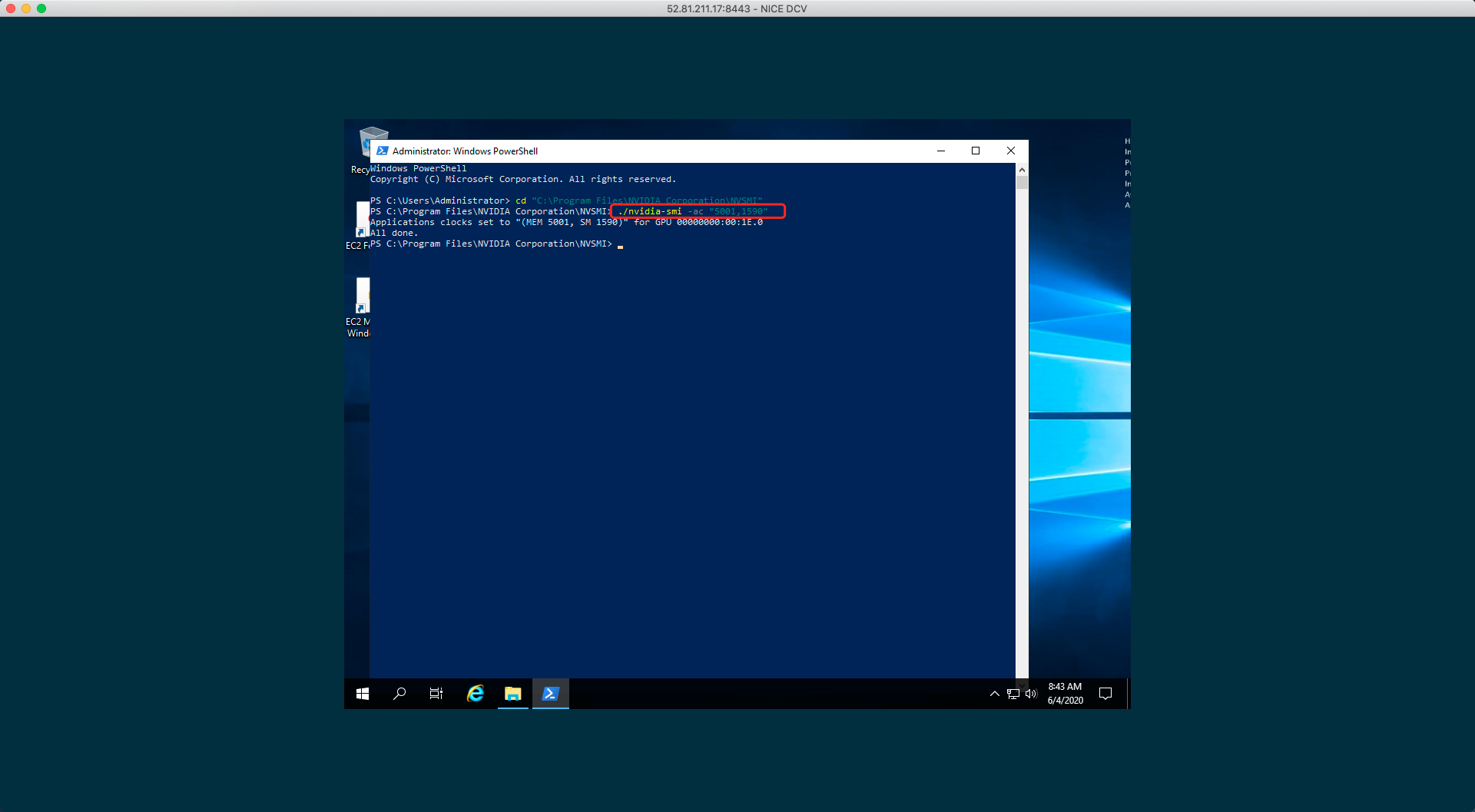Image resolution: width=1475 pixels, height=812 pixels.
Task: Expand the hidden tray icons chevron
Action: tap(995, 694)
